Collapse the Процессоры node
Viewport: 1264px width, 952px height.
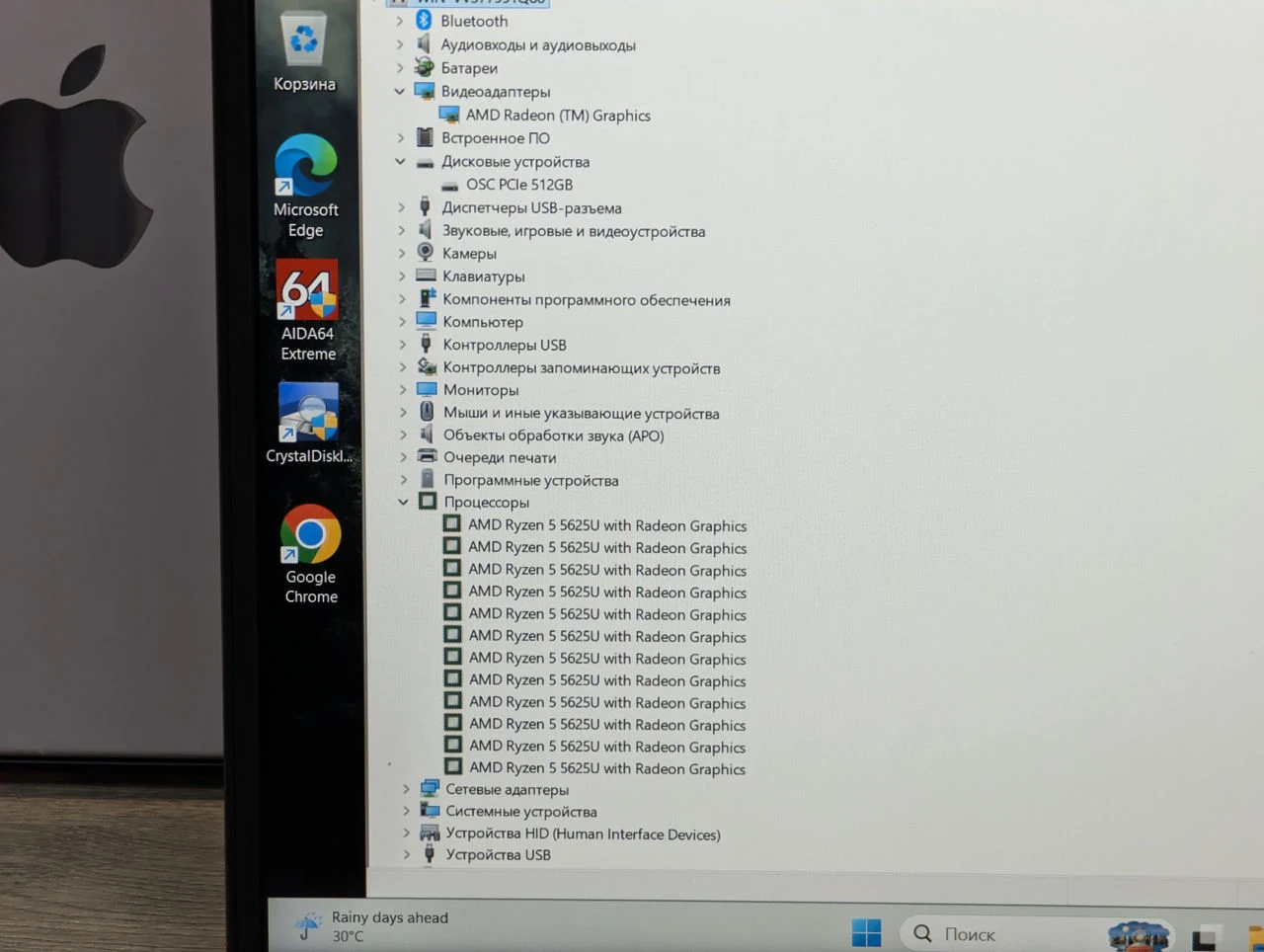(x=403, y=502)
